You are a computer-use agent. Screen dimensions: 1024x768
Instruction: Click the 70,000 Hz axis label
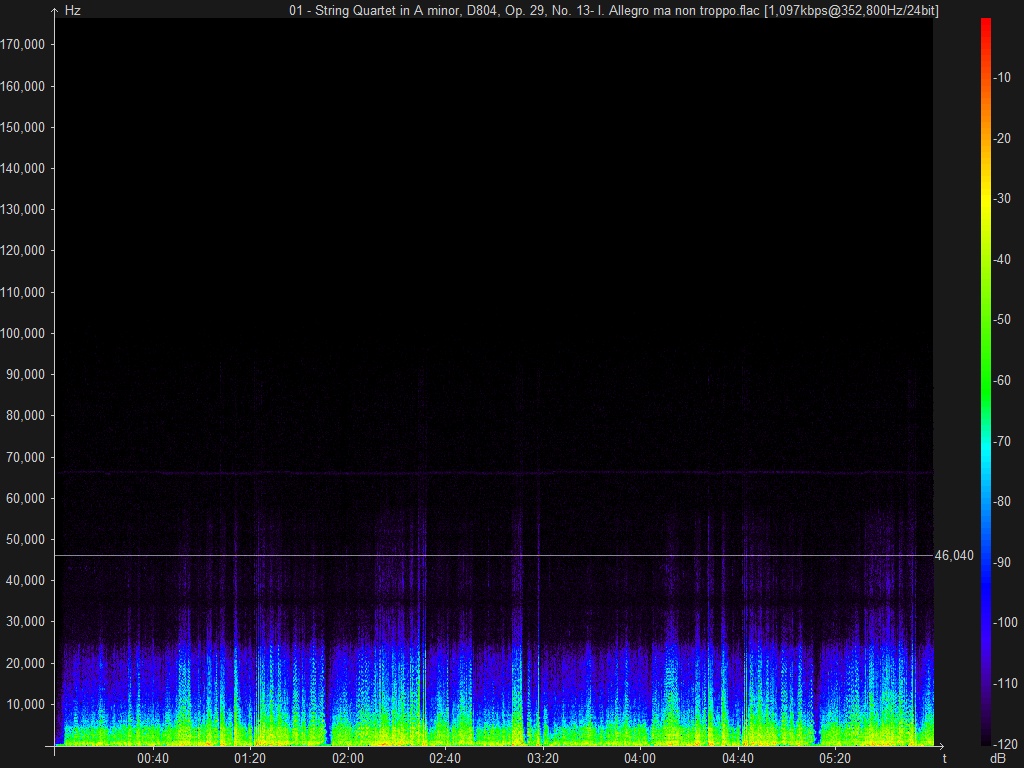(25, 458)
